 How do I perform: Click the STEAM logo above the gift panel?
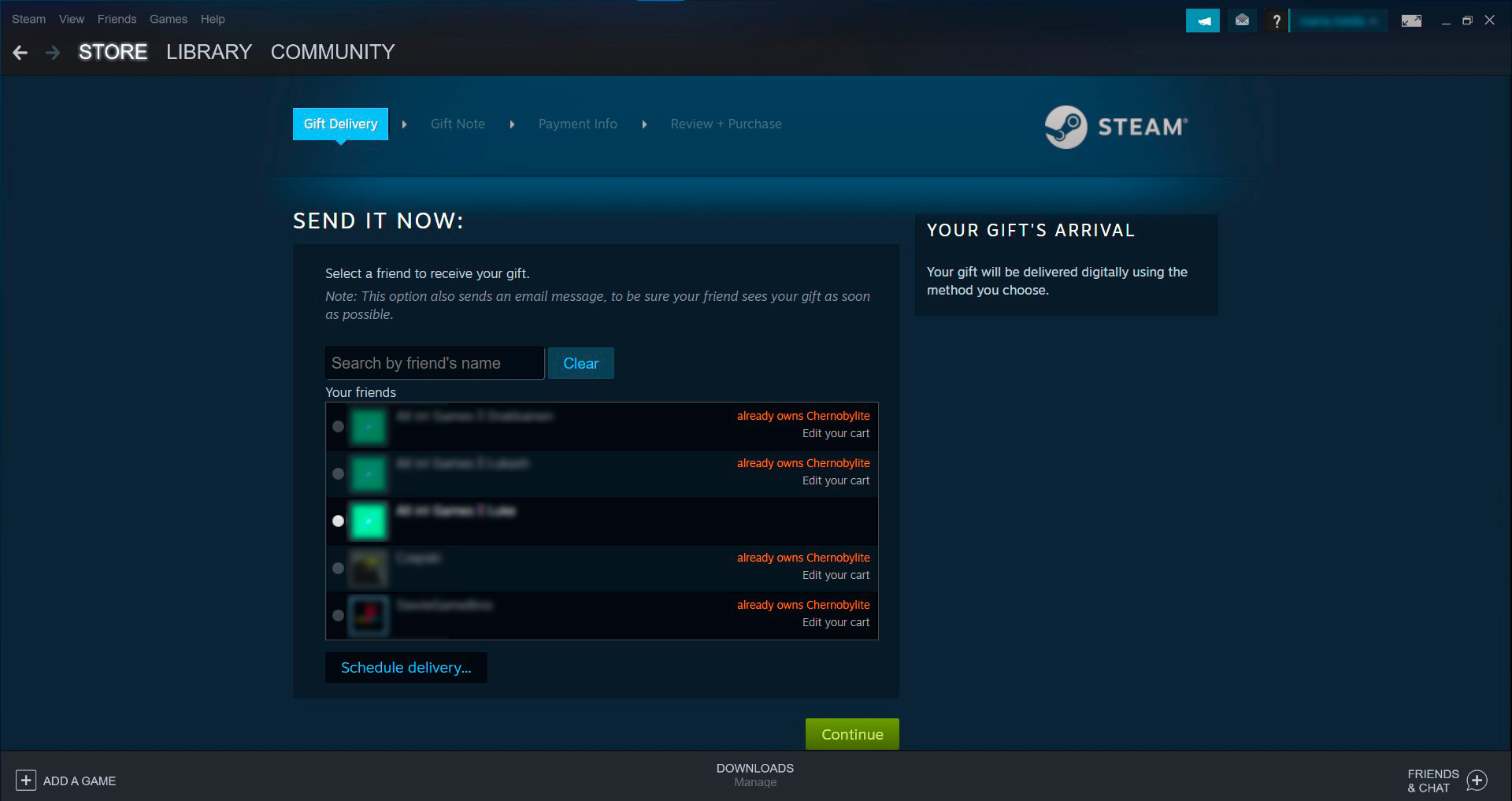1115,126
